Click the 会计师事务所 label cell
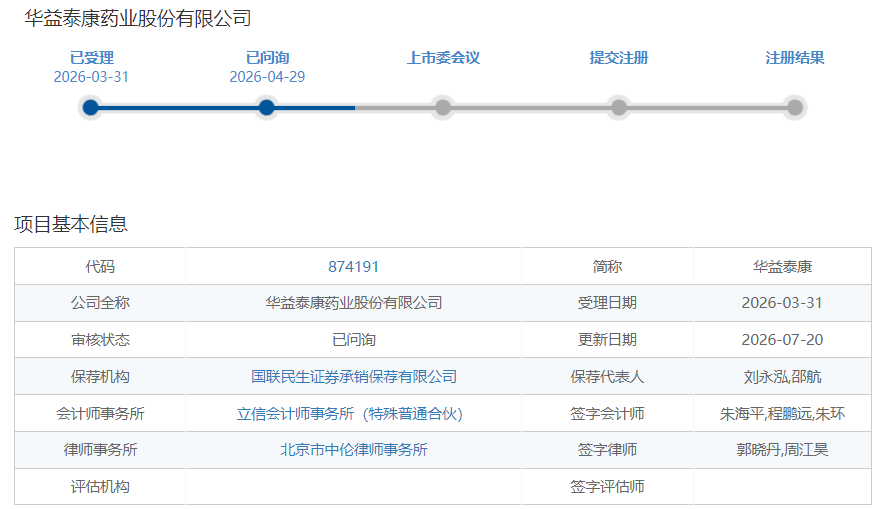Image resolution: width=885 pixels, height=509 pixels. (100, 414)
